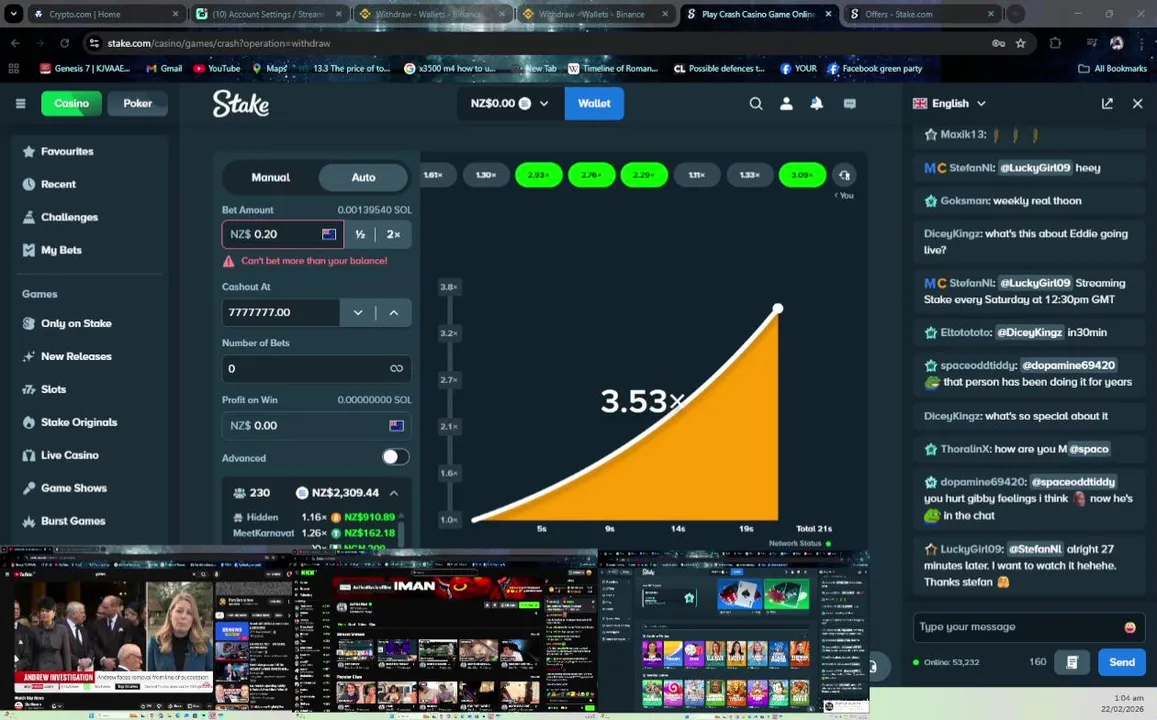Click the 2.93× crash history pill
1157x720 pixels.
point(539,175)
